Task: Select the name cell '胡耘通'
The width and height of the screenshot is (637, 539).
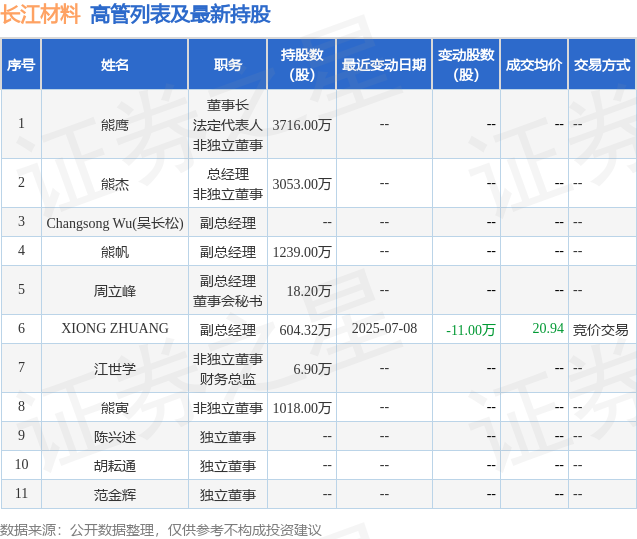Action: (115, 466)
